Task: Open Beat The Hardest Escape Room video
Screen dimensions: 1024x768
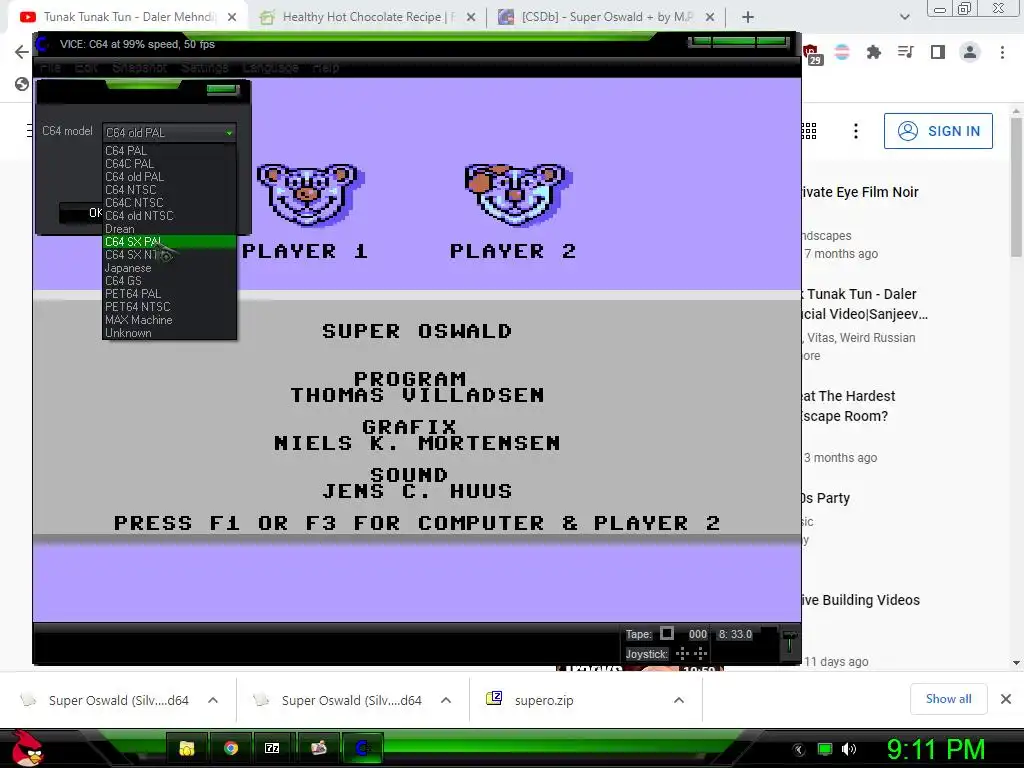Action: coord(849,406)
